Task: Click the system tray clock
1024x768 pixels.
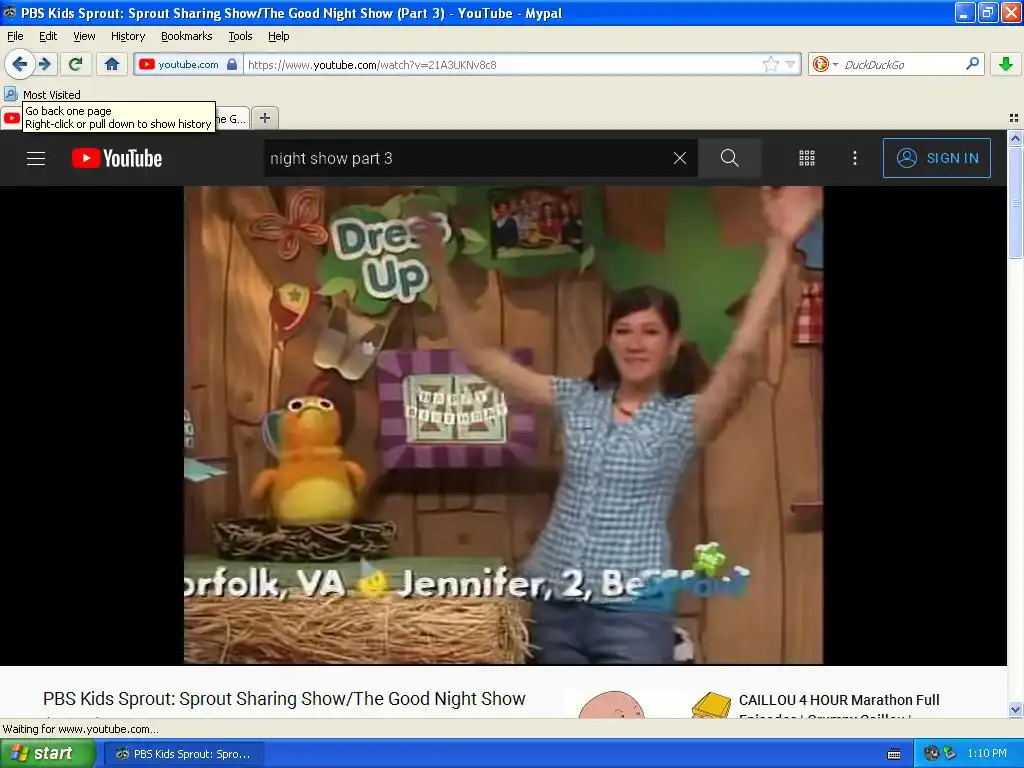Action: (x=986, y=754)
